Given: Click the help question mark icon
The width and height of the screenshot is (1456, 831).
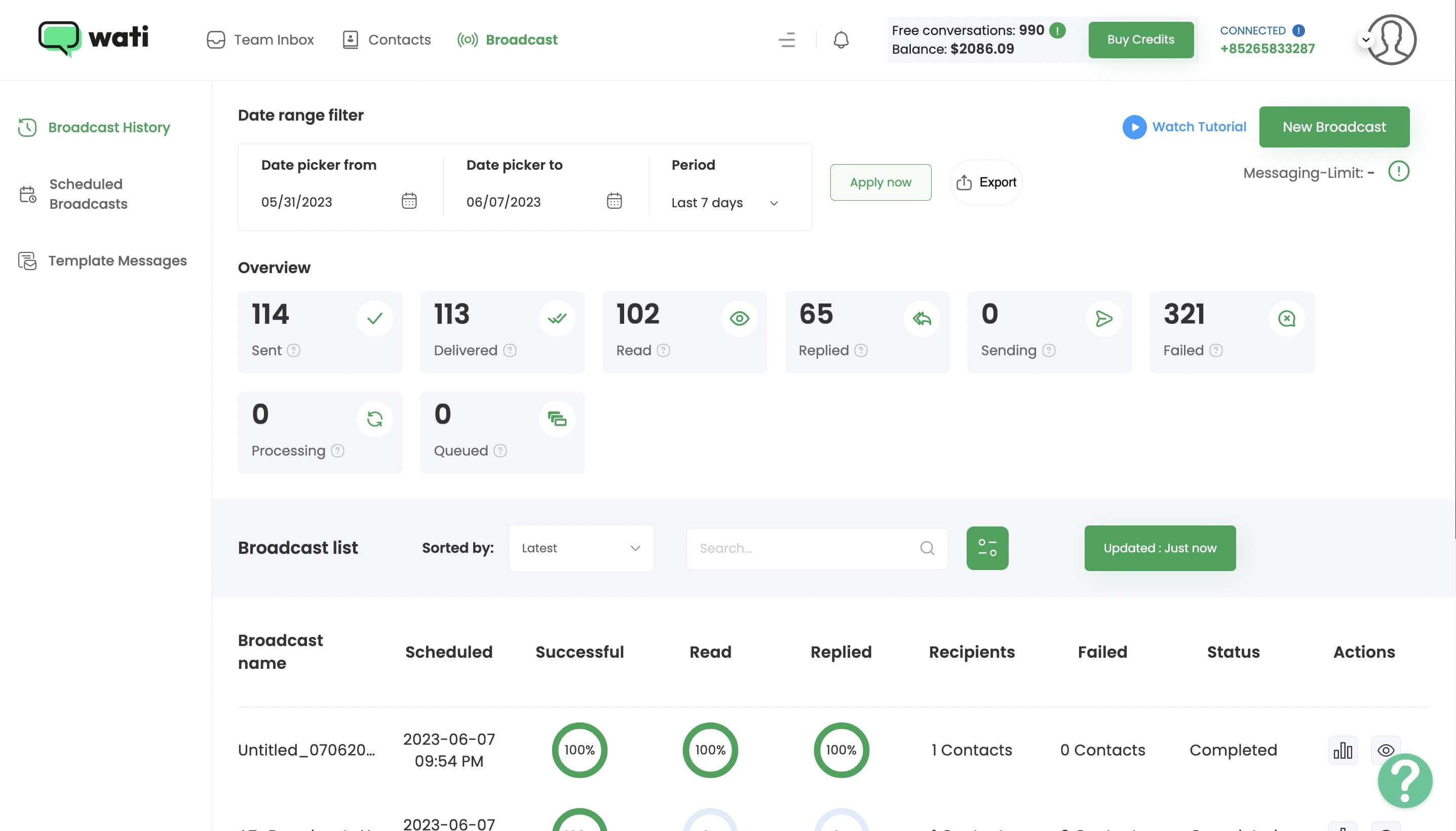Looking at the screenshot, I should point(1405,780).
